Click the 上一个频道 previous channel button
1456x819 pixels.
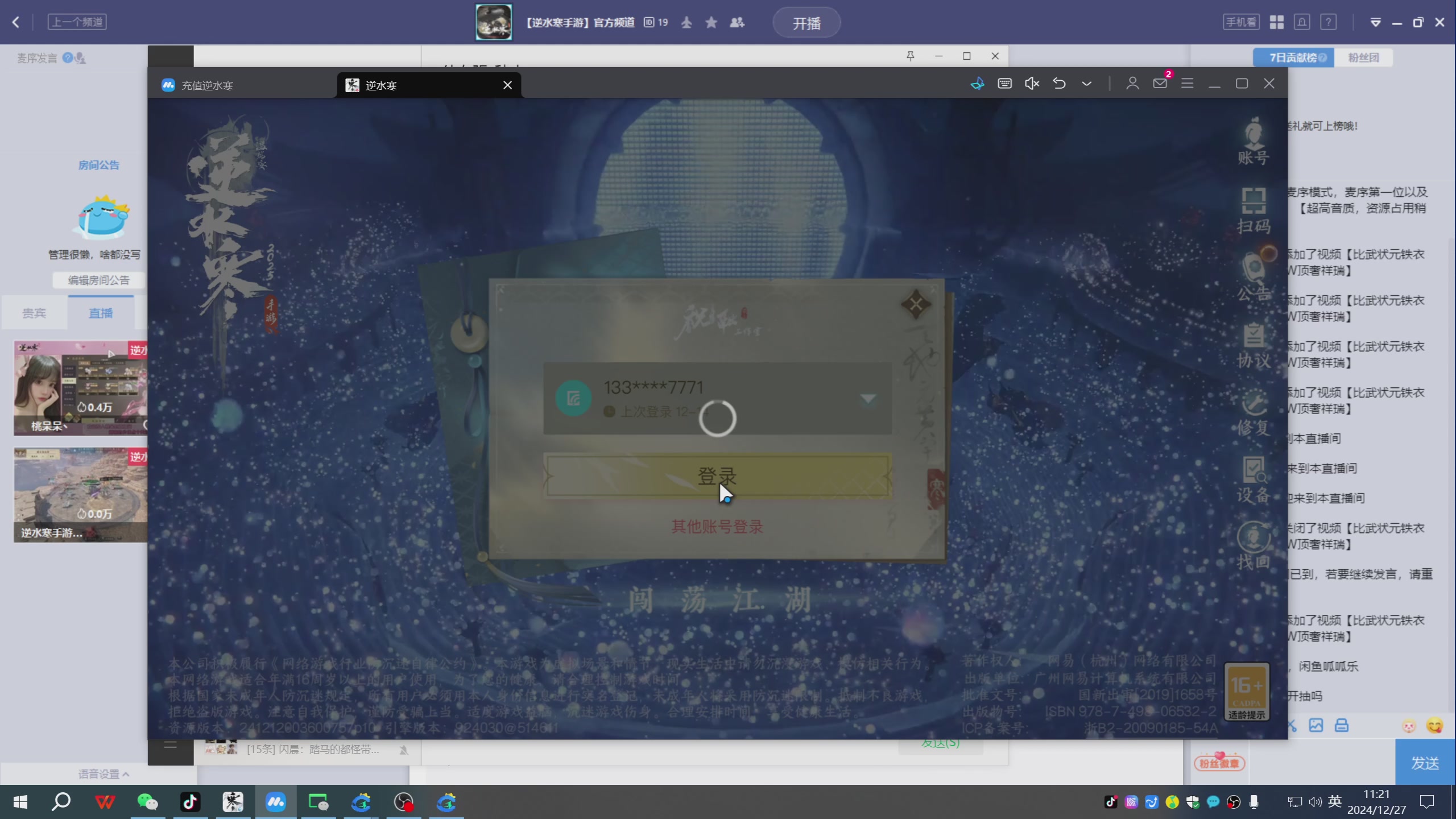coord(77,22)
